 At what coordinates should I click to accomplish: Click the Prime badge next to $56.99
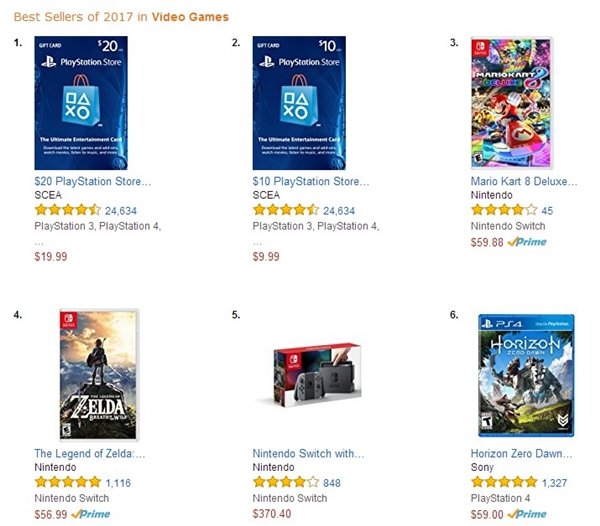point(91,514)
